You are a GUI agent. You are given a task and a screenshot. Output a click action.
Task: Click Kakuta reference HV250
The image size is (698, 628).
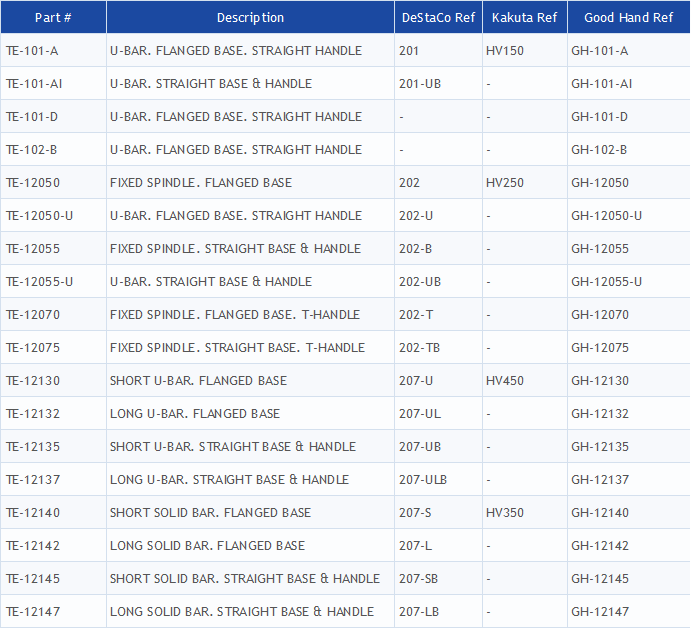505,182
